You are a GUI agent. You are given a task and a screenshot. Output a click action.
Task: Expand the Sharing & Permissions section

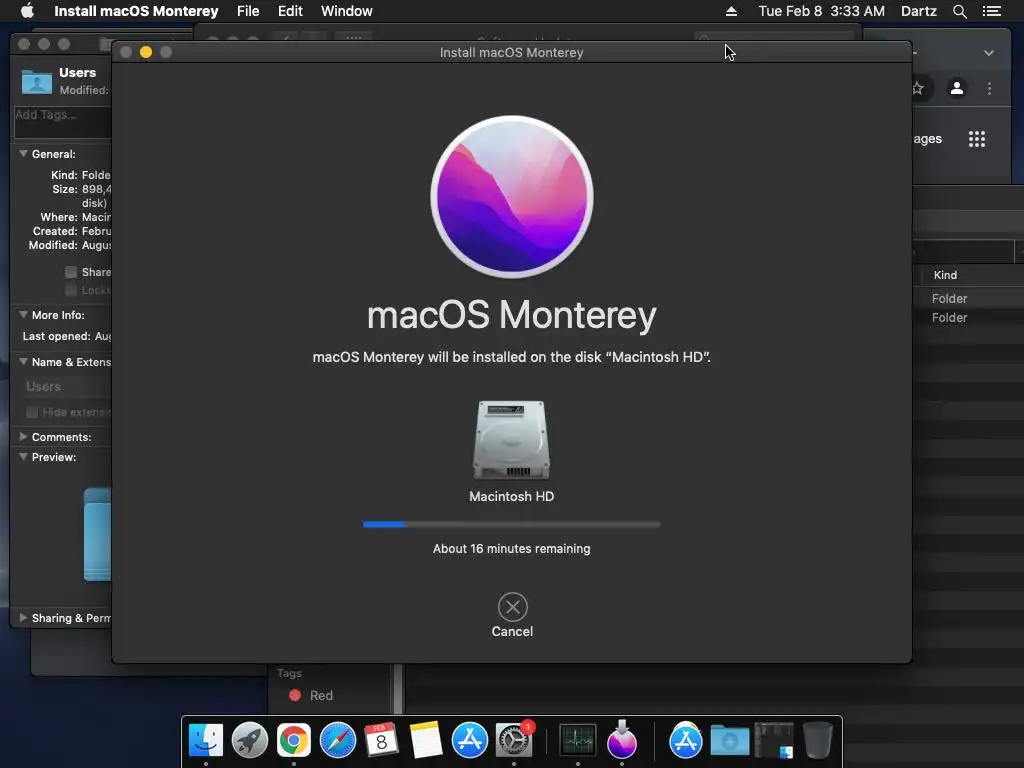(x=24, y=617)
